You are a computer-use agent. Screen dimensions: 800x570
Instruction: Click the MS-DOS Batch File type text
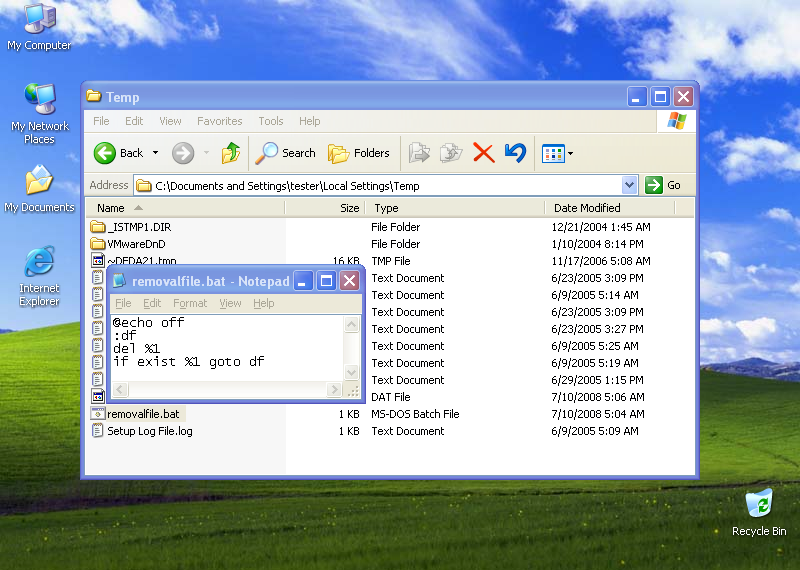[415, 414]
